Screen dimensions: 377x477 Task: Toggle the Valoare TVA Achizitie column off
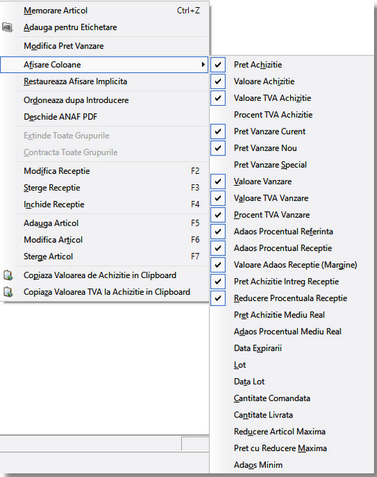pos(218,98)
